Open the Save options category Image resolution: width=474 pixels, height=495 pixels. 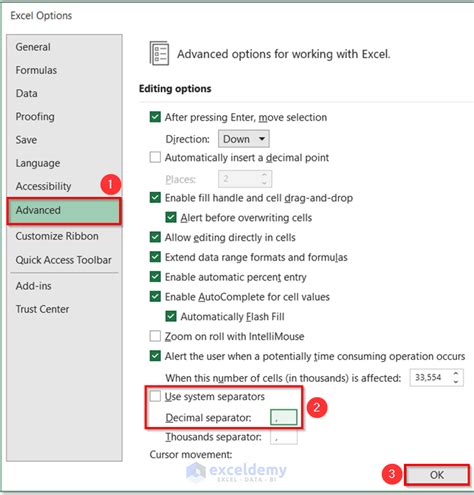(26, 140)
